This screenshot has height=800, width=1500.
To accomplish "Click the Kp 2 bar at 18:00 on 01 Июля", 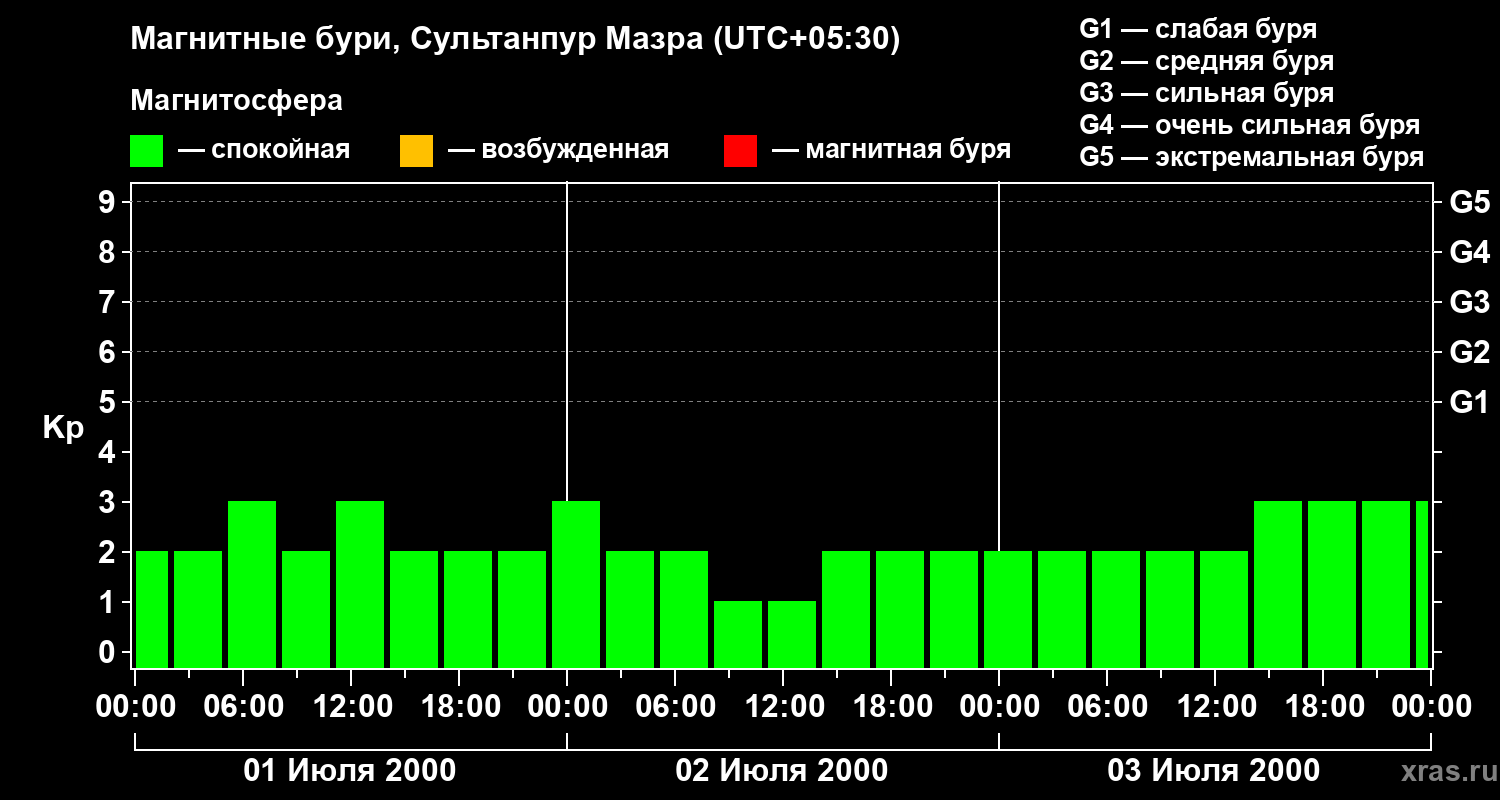I will click(468, 609).
